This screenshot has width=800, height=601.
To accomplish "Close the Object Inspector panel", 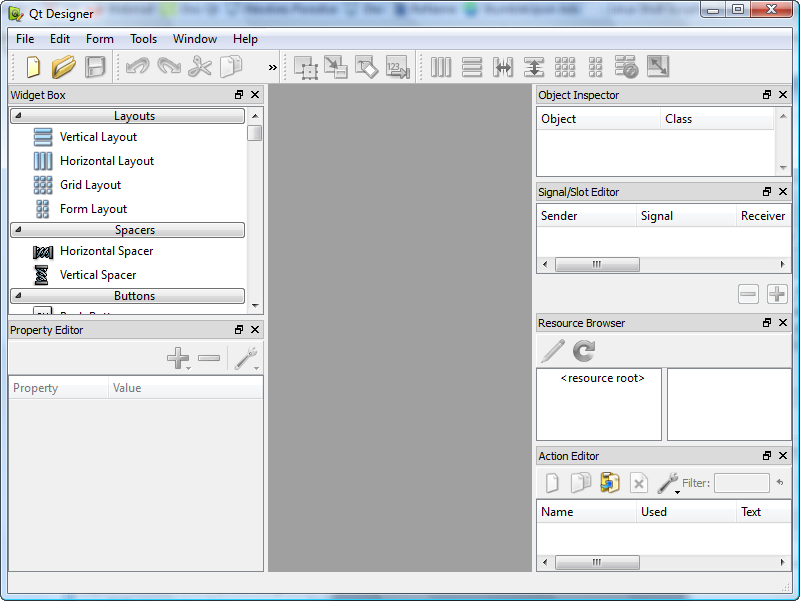I will (783, 95).
